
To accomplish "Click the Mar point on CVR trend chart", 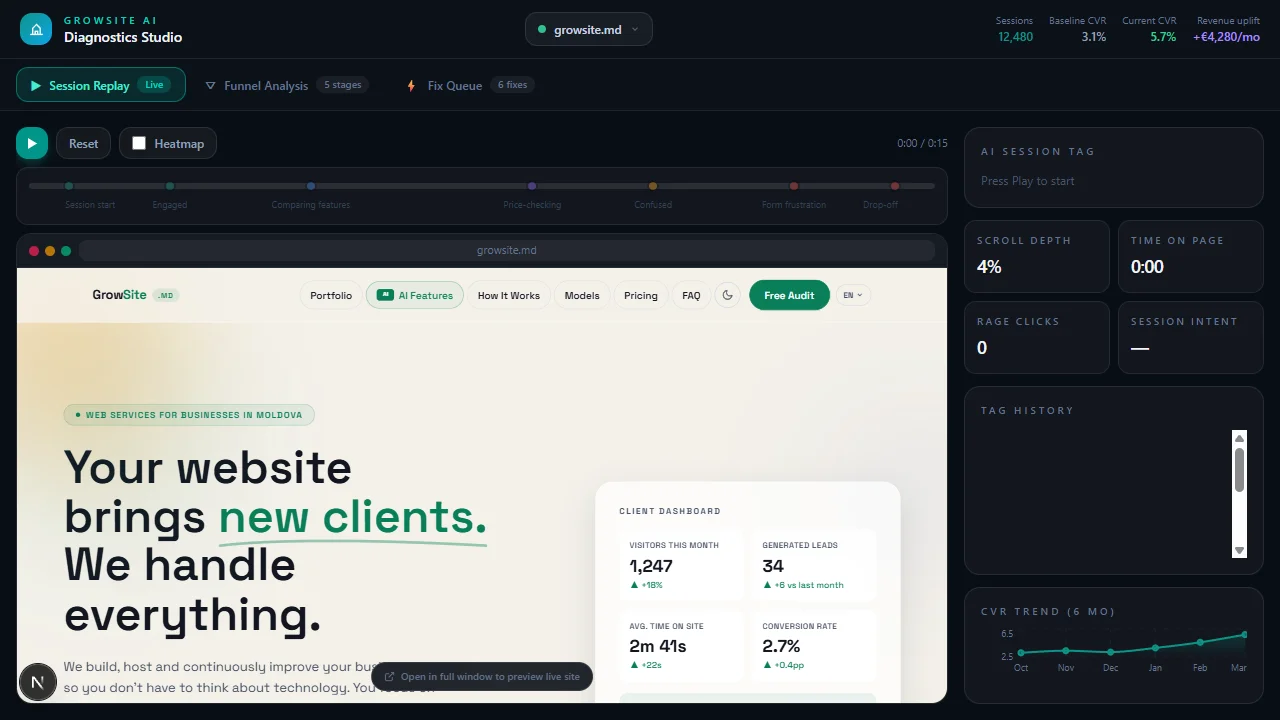I will tap(1245, 634).
